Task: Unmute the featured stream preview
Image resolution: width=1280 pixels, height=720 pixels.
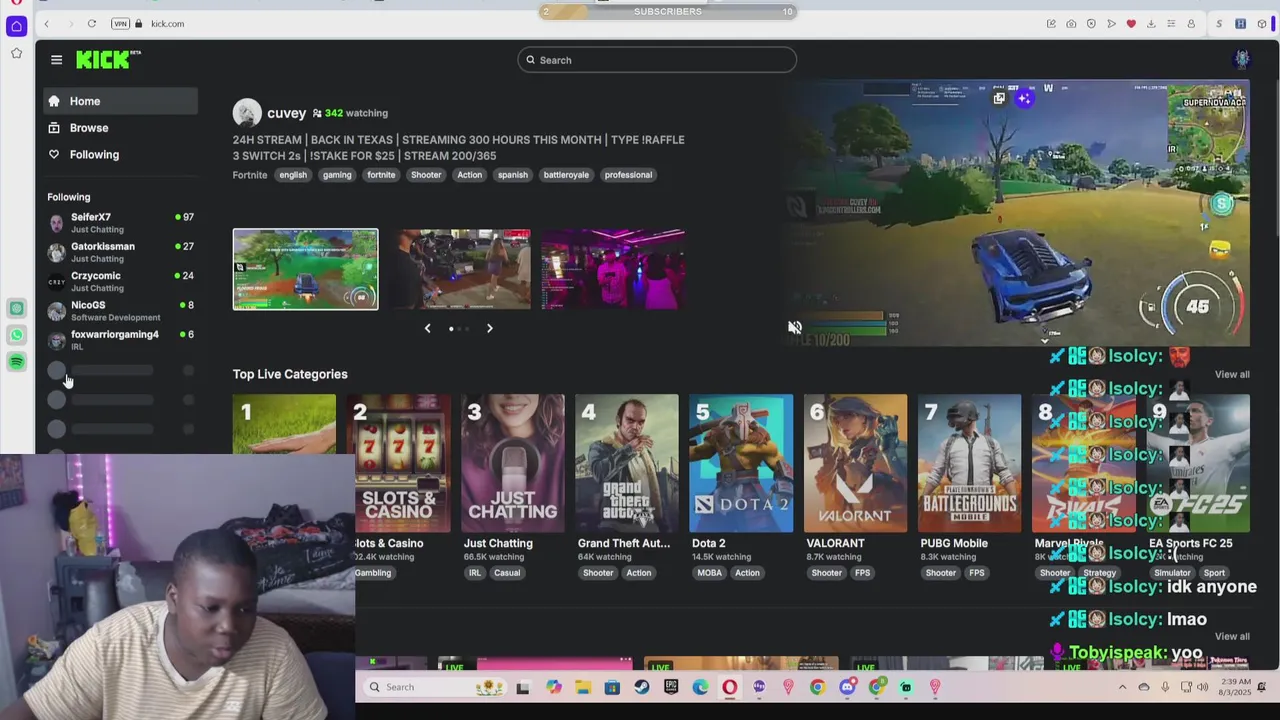Action: 795,327
